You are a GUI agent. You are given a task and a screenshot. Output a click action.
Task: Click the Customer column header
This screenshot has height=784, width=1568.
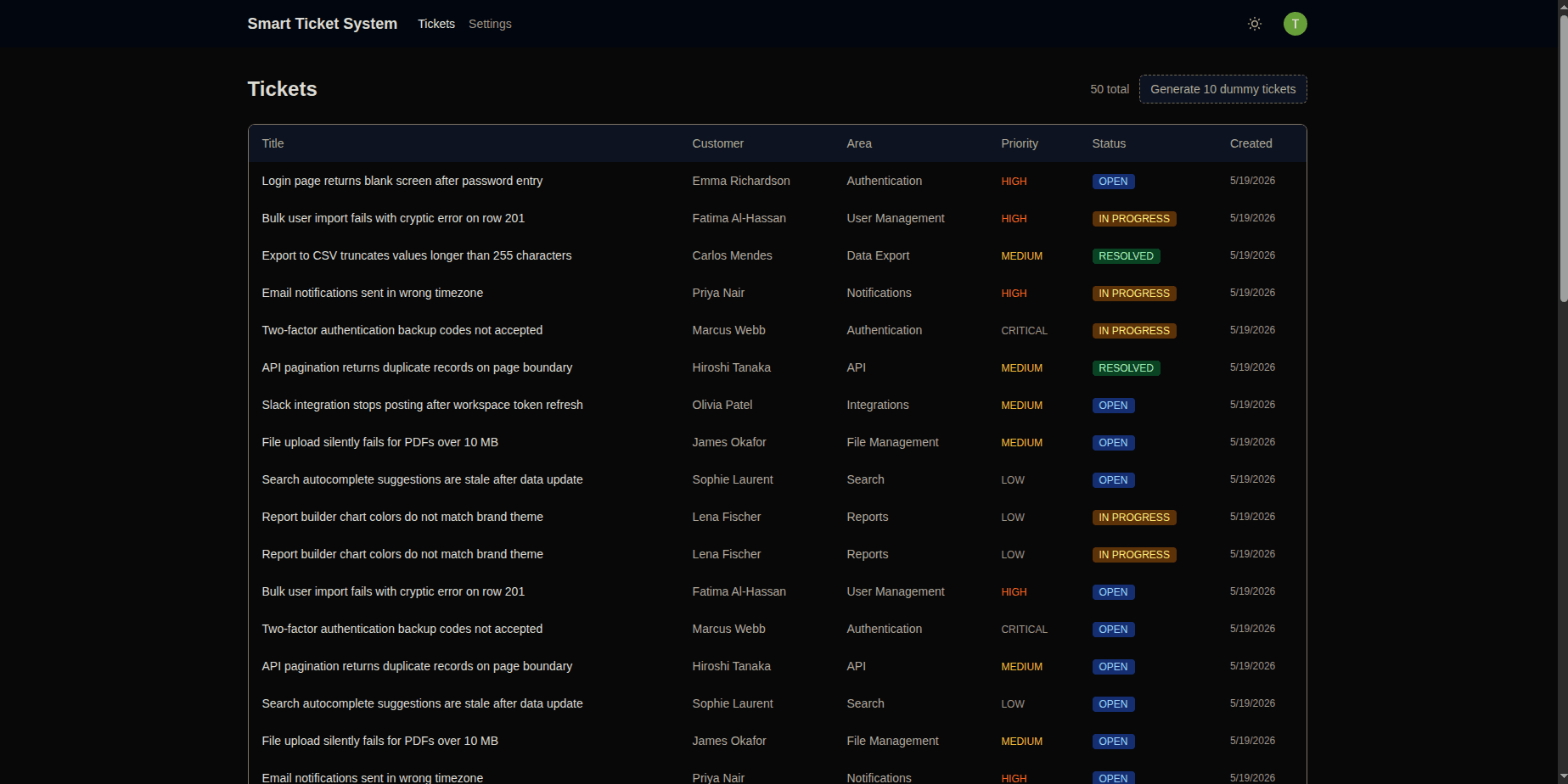tap(718, 143)
